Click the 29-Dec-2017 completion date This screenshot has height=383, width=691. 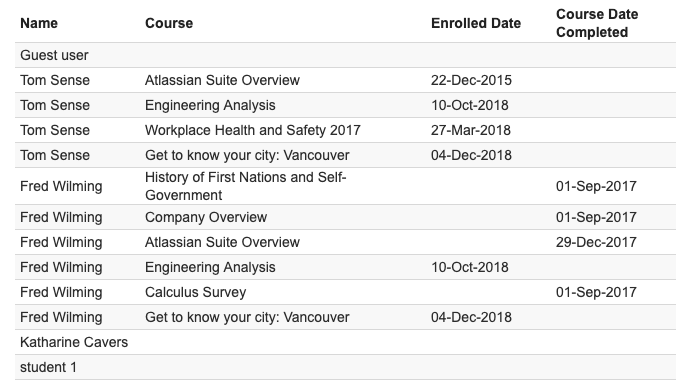pyautogui.click(x=596, y=242)
